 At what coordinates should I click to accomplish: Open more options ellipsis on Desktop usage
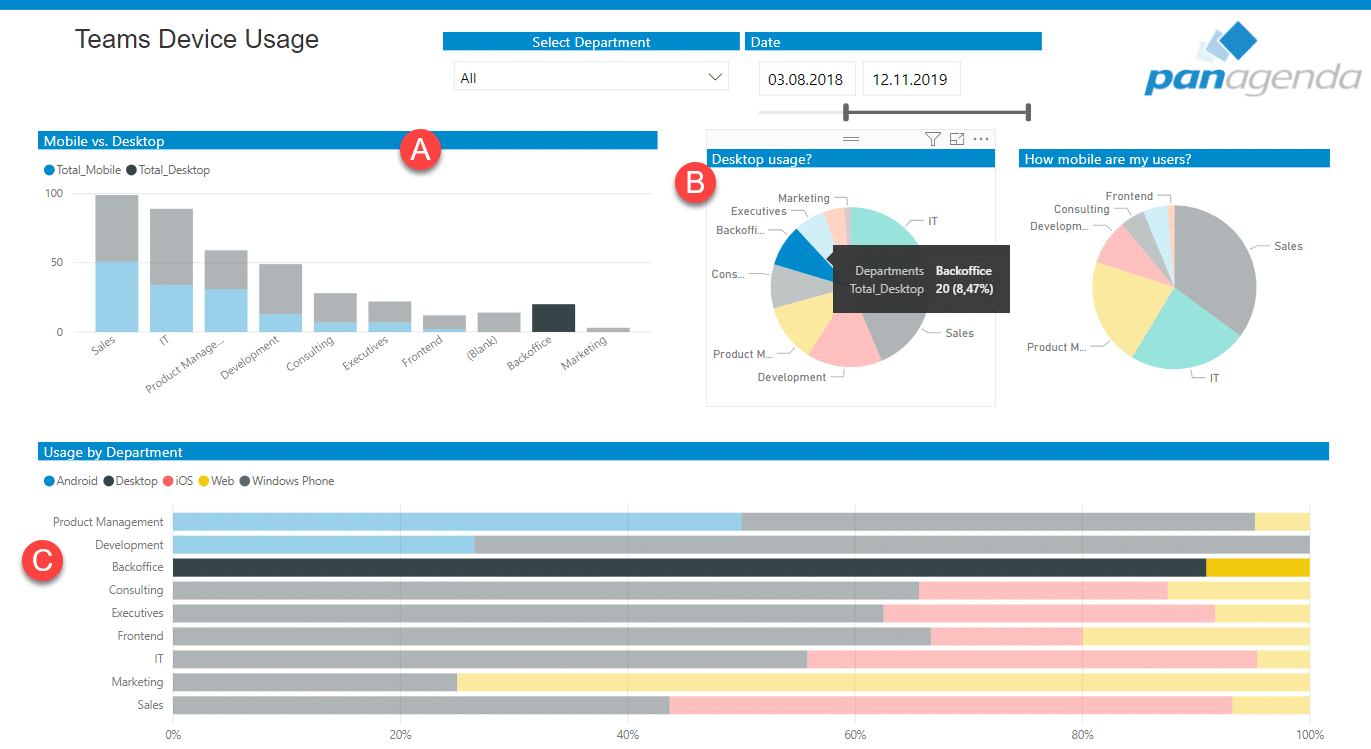click(981, 140)
